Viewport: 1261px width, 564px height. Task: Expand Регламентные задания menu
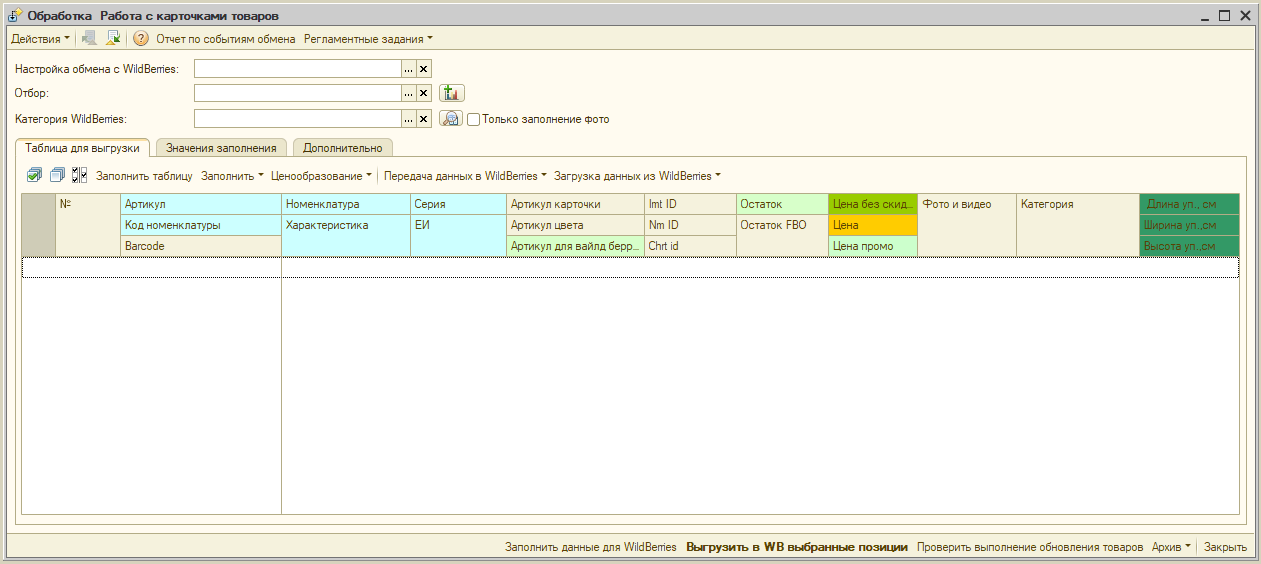click(x=368, y=39)
